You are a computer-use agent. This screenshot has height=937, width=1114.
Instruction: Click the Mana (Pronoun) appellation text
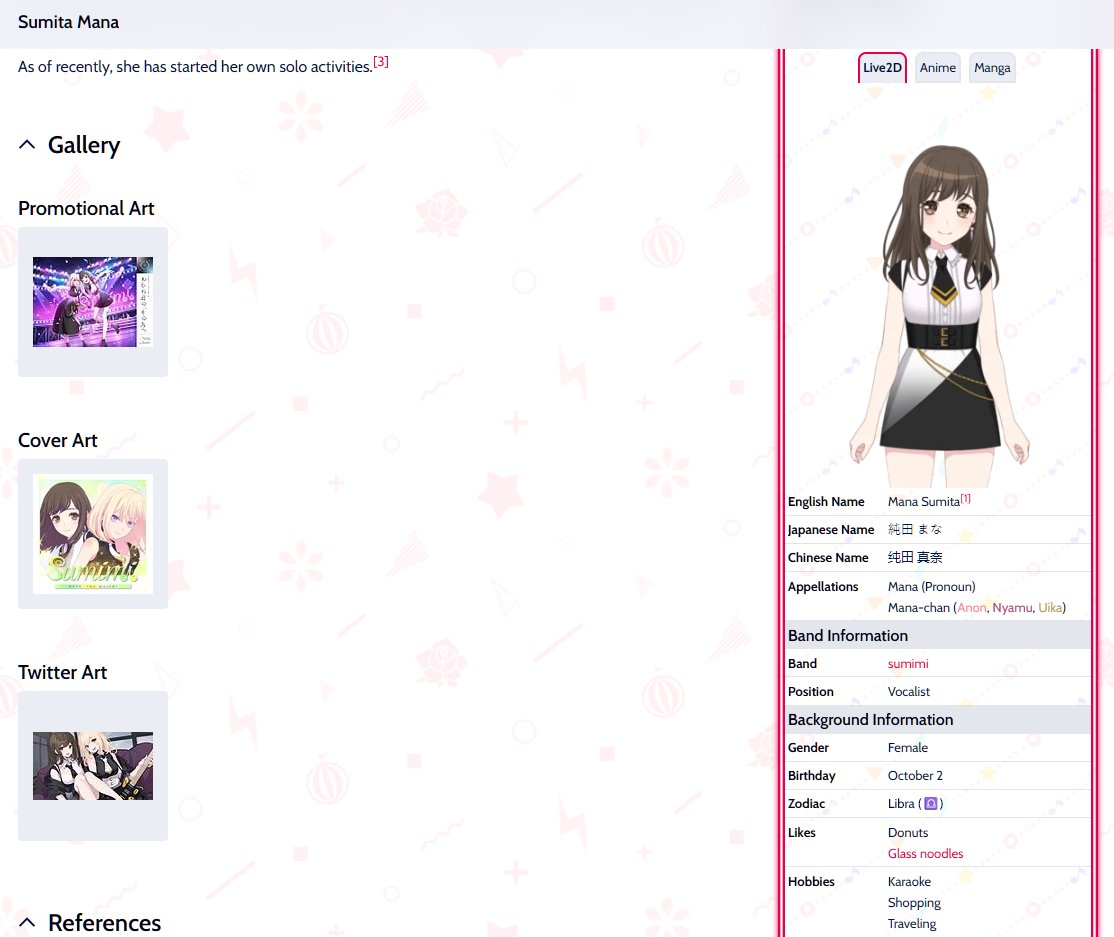[x=931, y=587]
